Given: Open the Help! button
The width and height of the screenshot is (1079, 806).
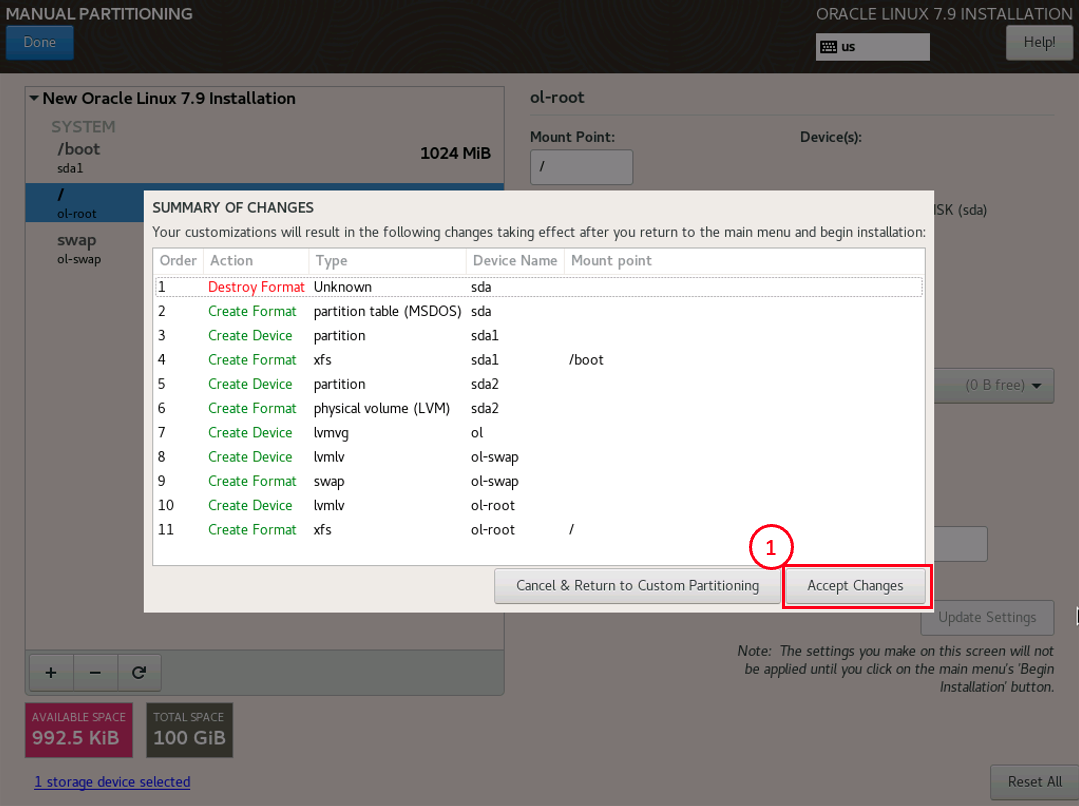Looking at the screenshot, I should tap(1039, 43).
